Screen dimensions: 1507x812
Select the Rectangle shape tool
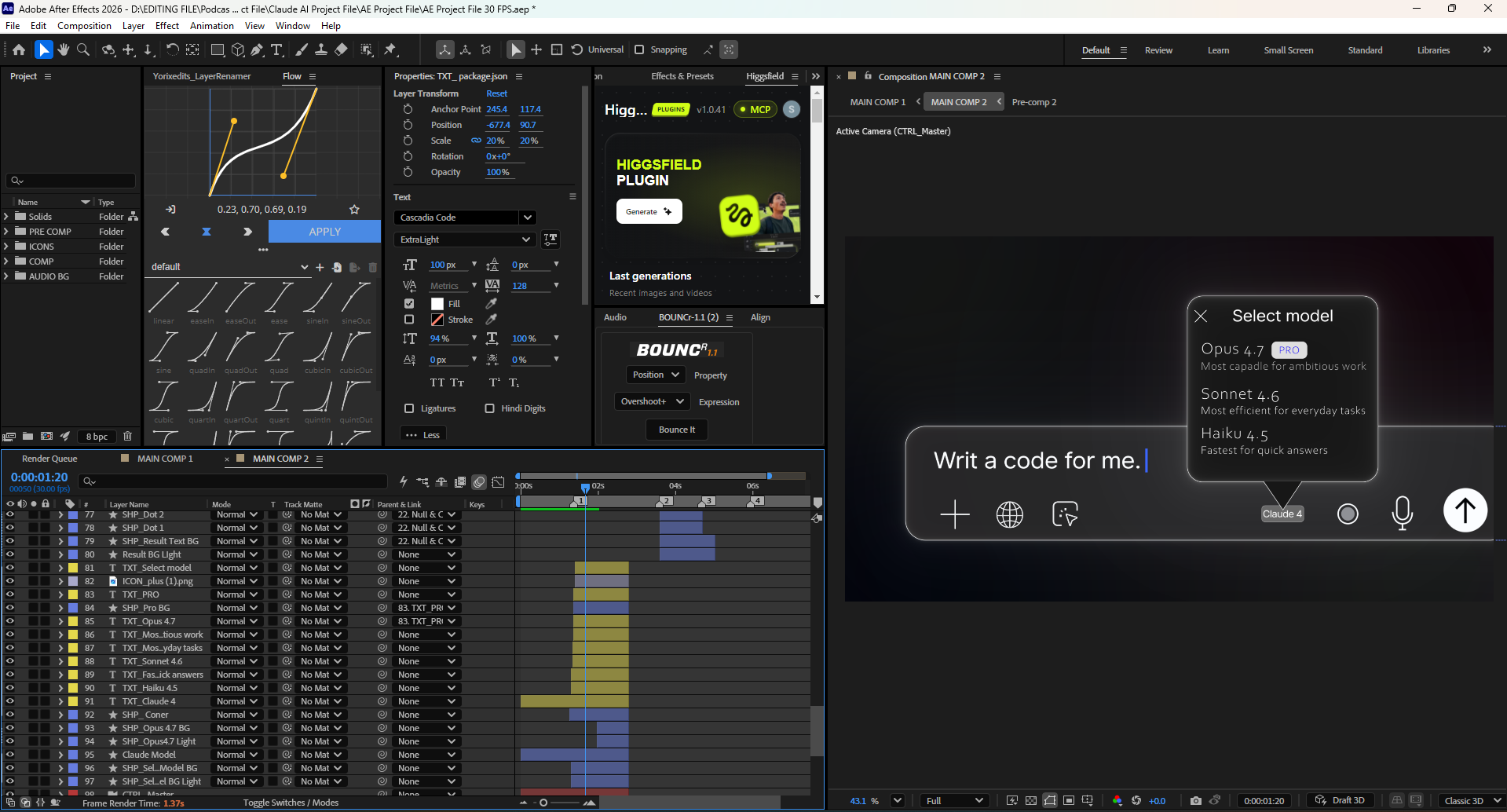click(218, 49)
